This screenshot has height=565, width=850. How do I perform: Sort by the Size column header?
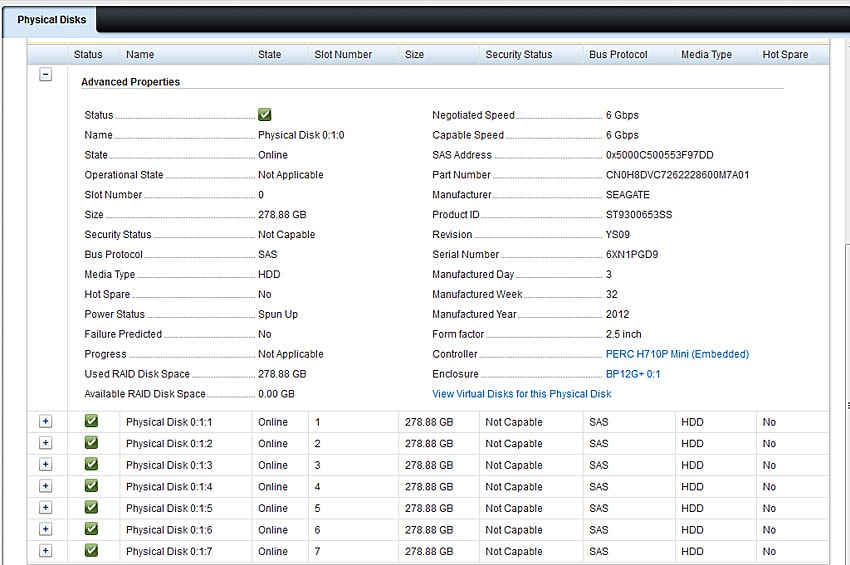439,55
